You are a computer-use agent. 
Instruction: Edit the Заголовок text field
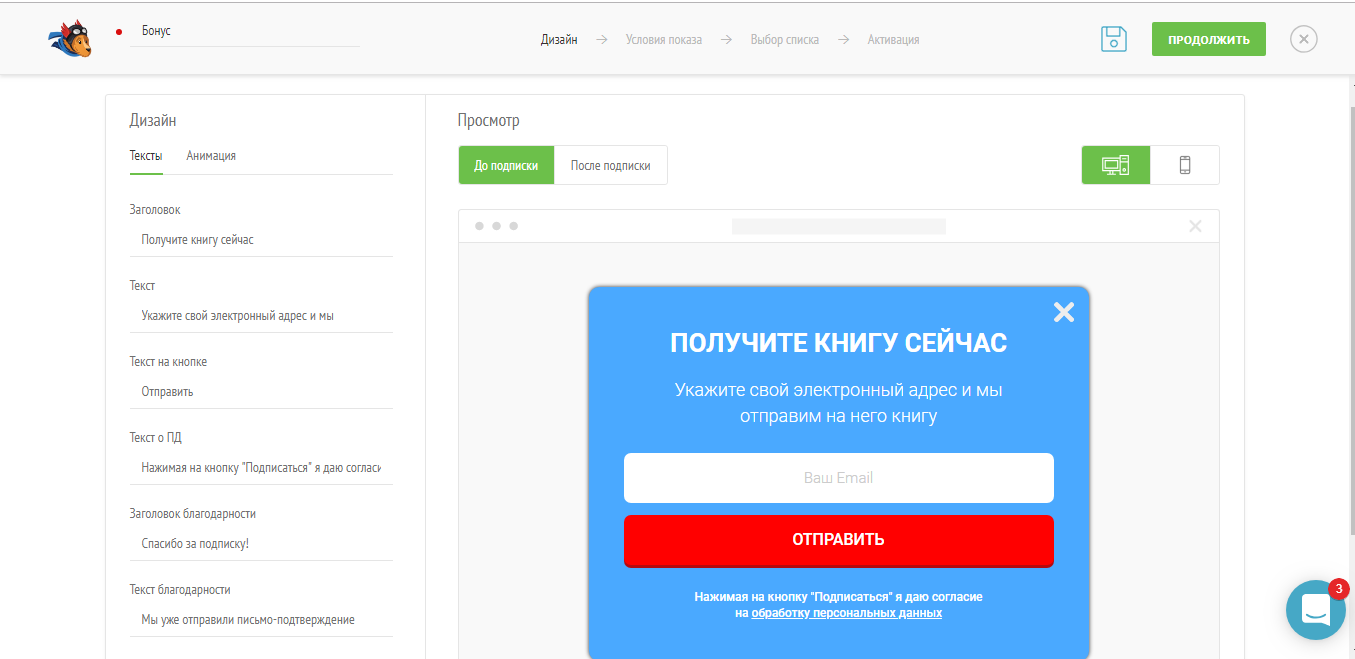click(x=260, y=240)
